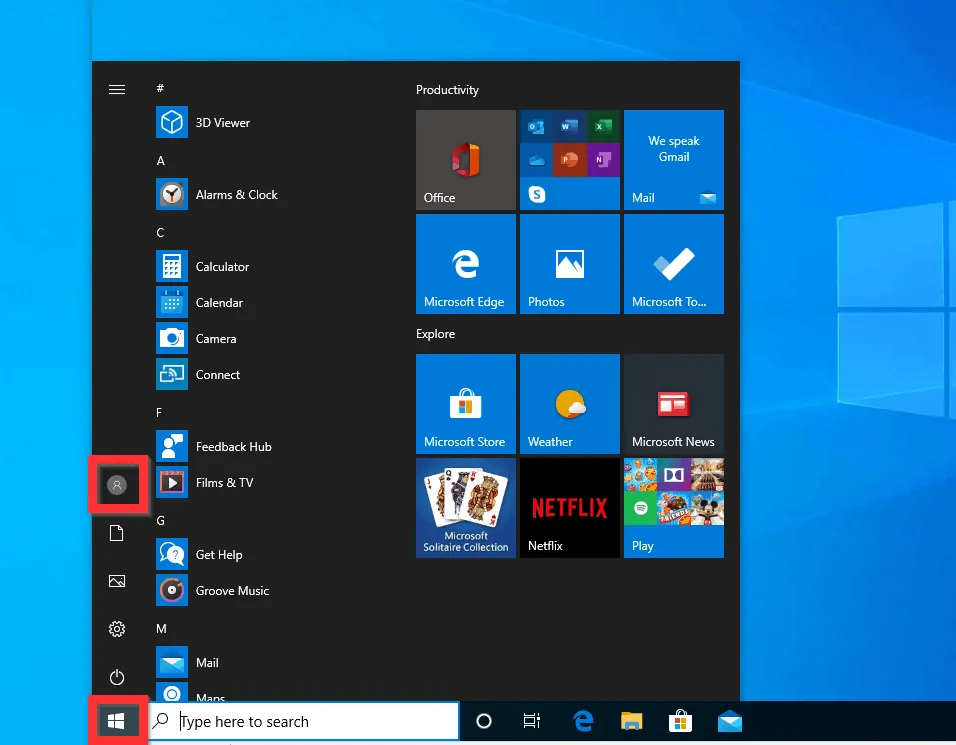Open the user account icon in Start menu sidebar
This screenshot has width=956, height=745.
point(117,484)
